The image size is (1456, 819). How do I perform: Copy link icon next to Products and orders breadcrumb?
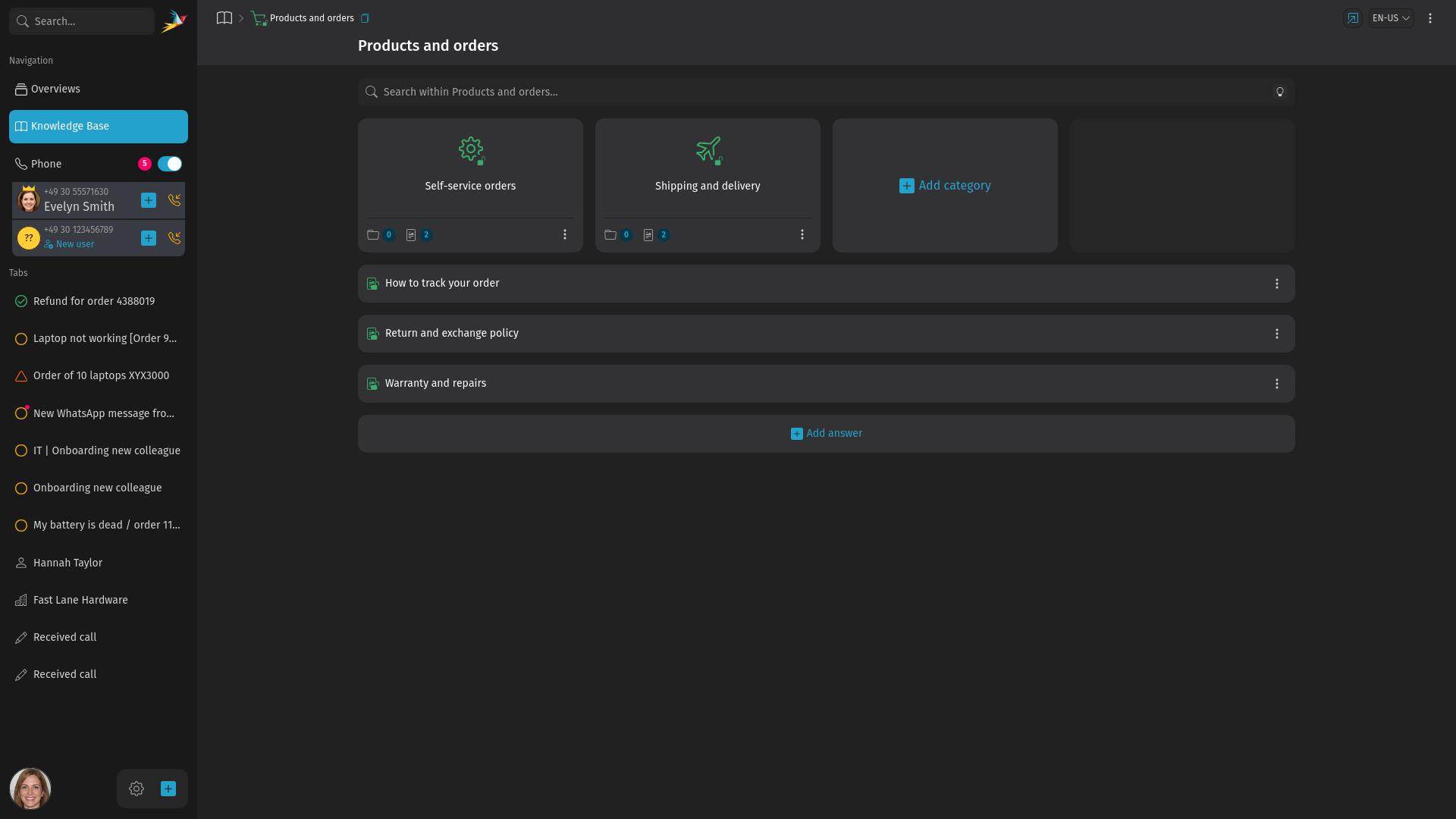[x=365, y=18]
